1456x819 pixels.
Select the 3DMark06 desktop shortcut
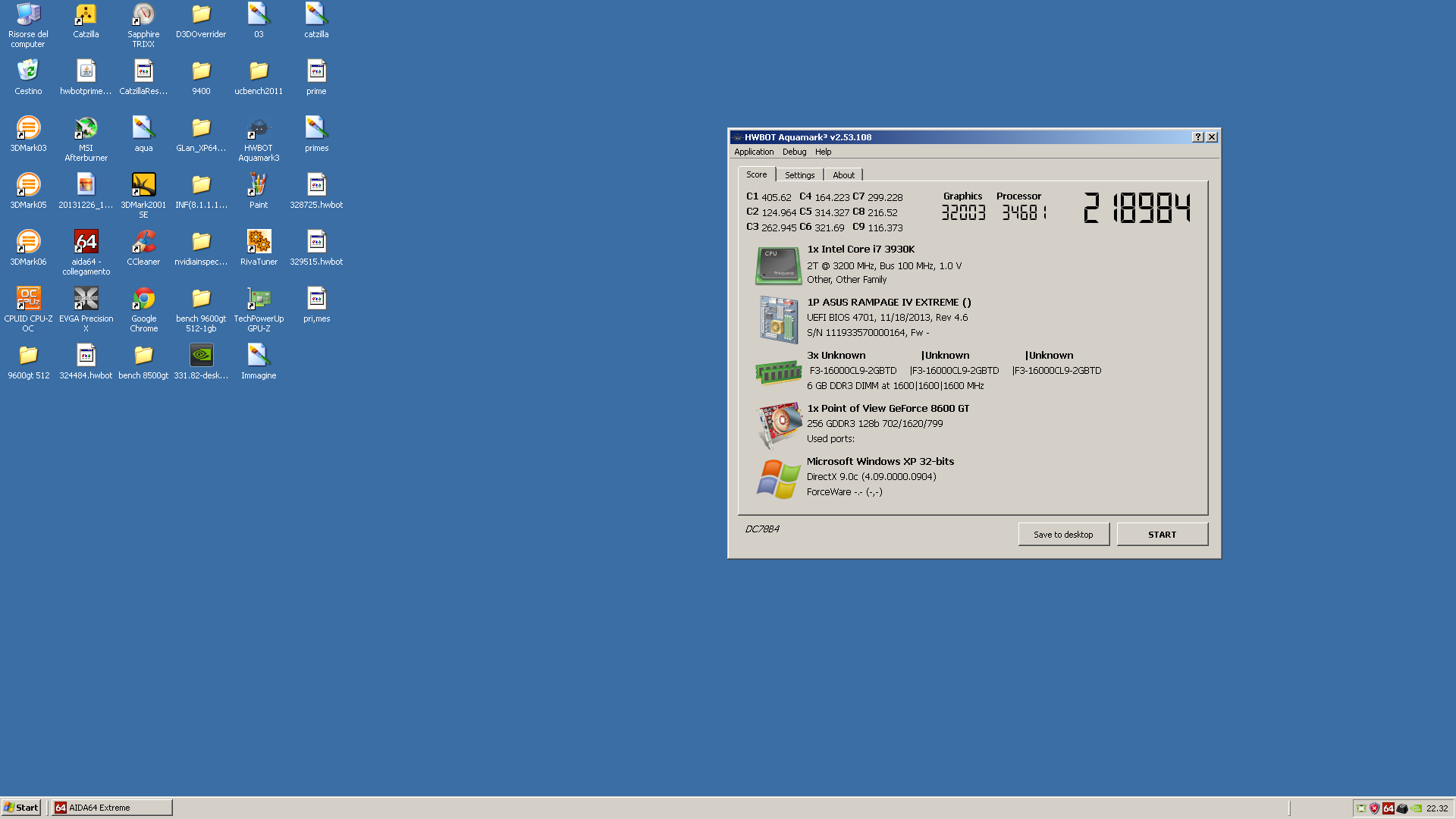(x=28, y=247)
